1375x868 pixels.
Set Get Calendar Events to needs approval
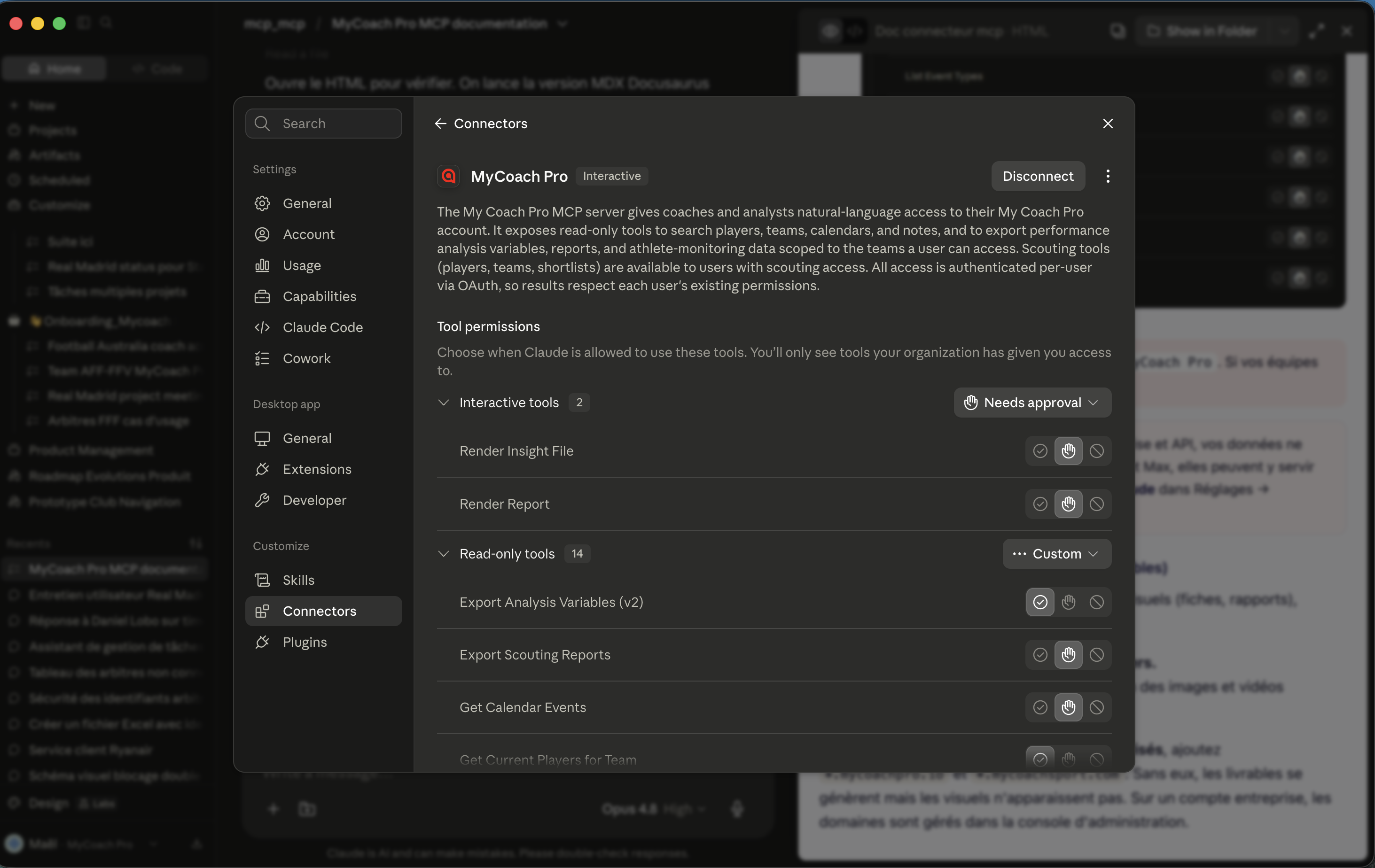[1068, 707]
